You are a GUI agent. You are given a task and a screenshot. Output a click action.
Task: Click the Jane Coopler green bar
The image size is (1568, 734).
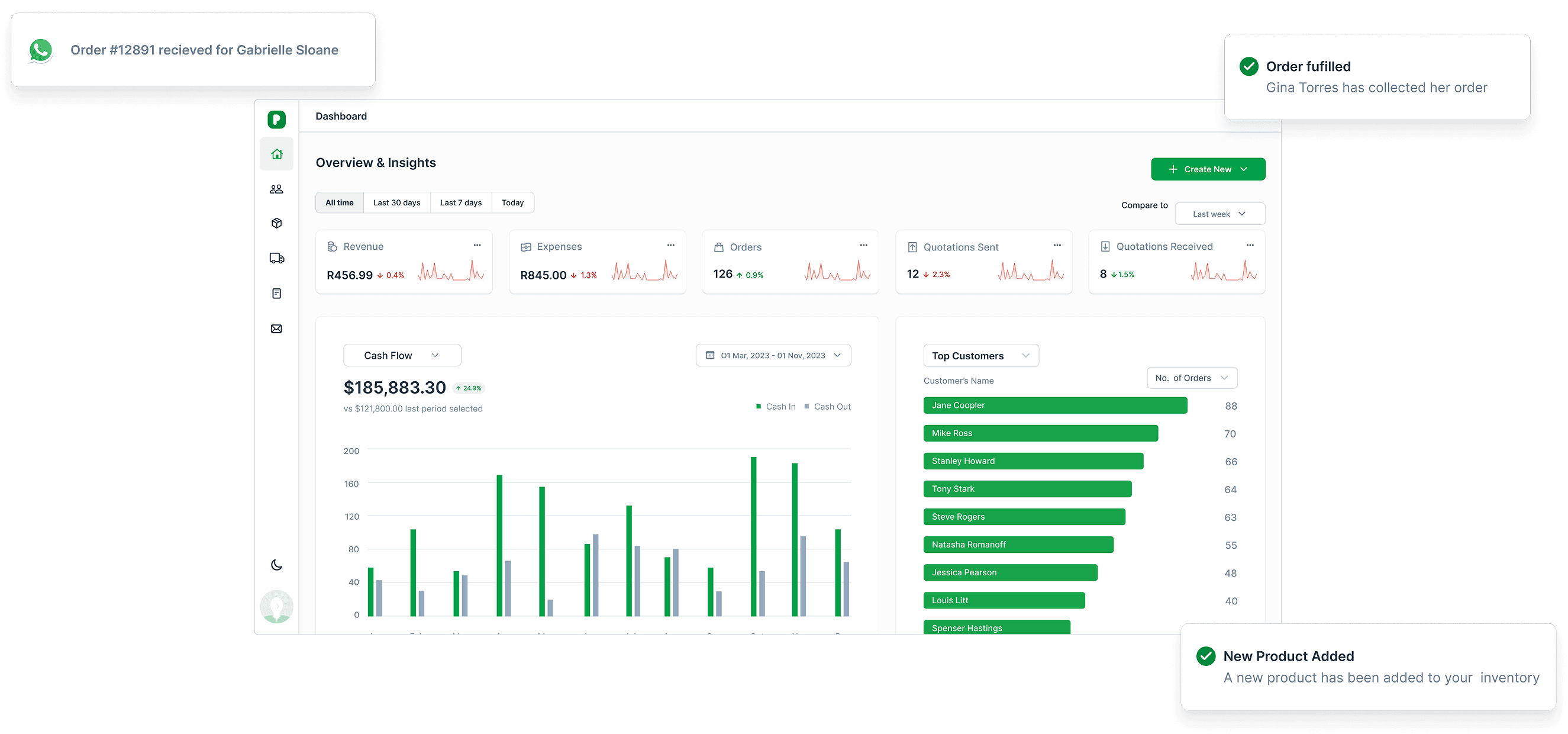click(x=1054, y=405)
